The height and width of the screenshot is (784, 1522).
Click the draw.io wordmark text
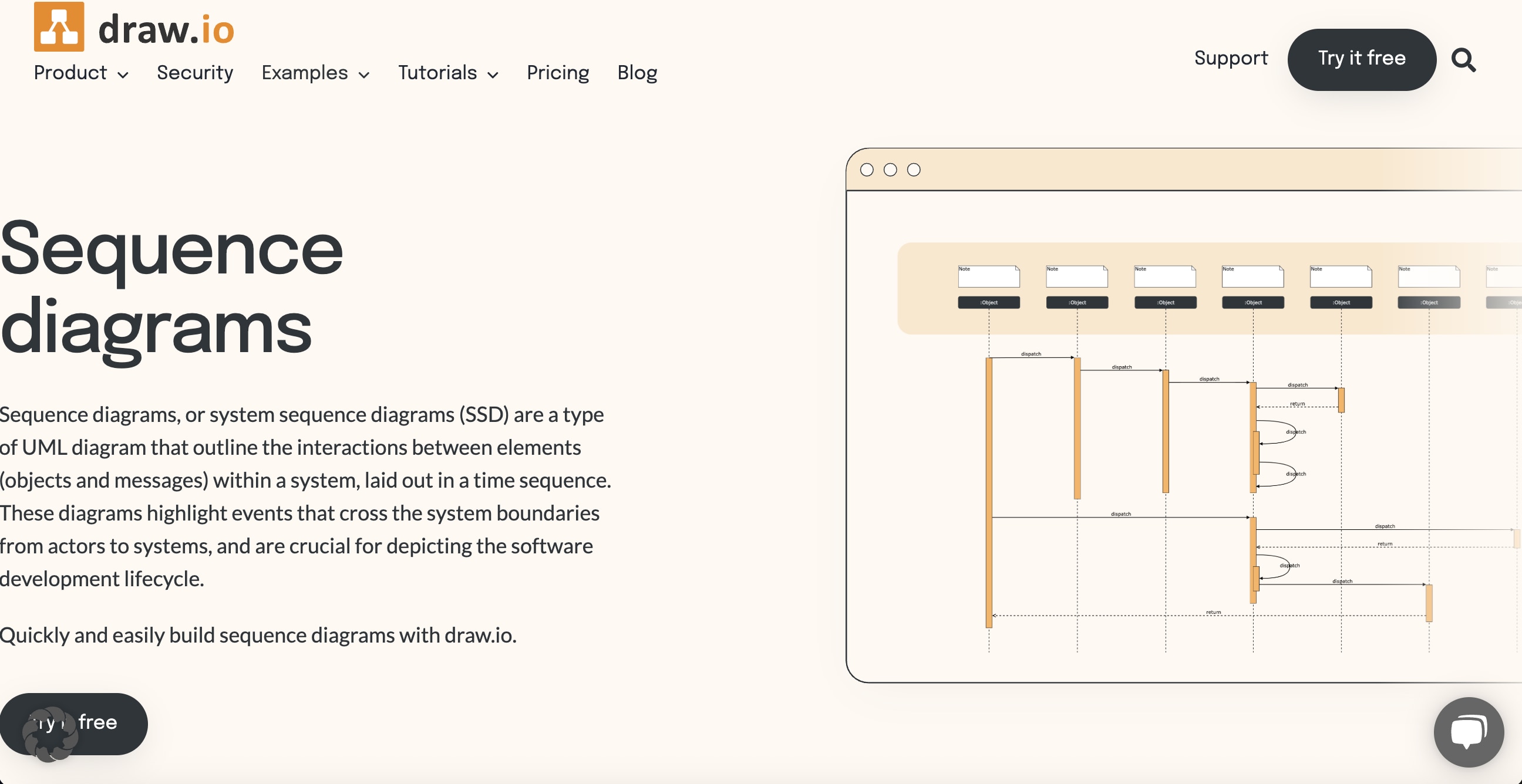point(166,29)
